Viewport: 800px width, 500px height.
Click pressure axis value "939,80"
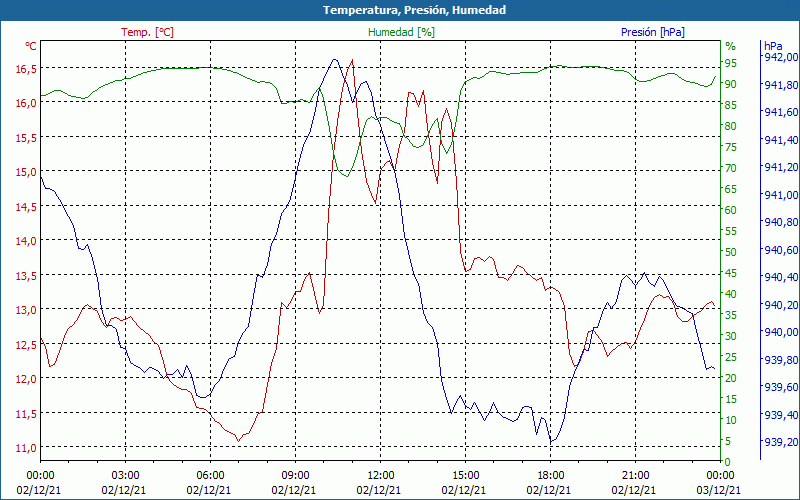781,360
